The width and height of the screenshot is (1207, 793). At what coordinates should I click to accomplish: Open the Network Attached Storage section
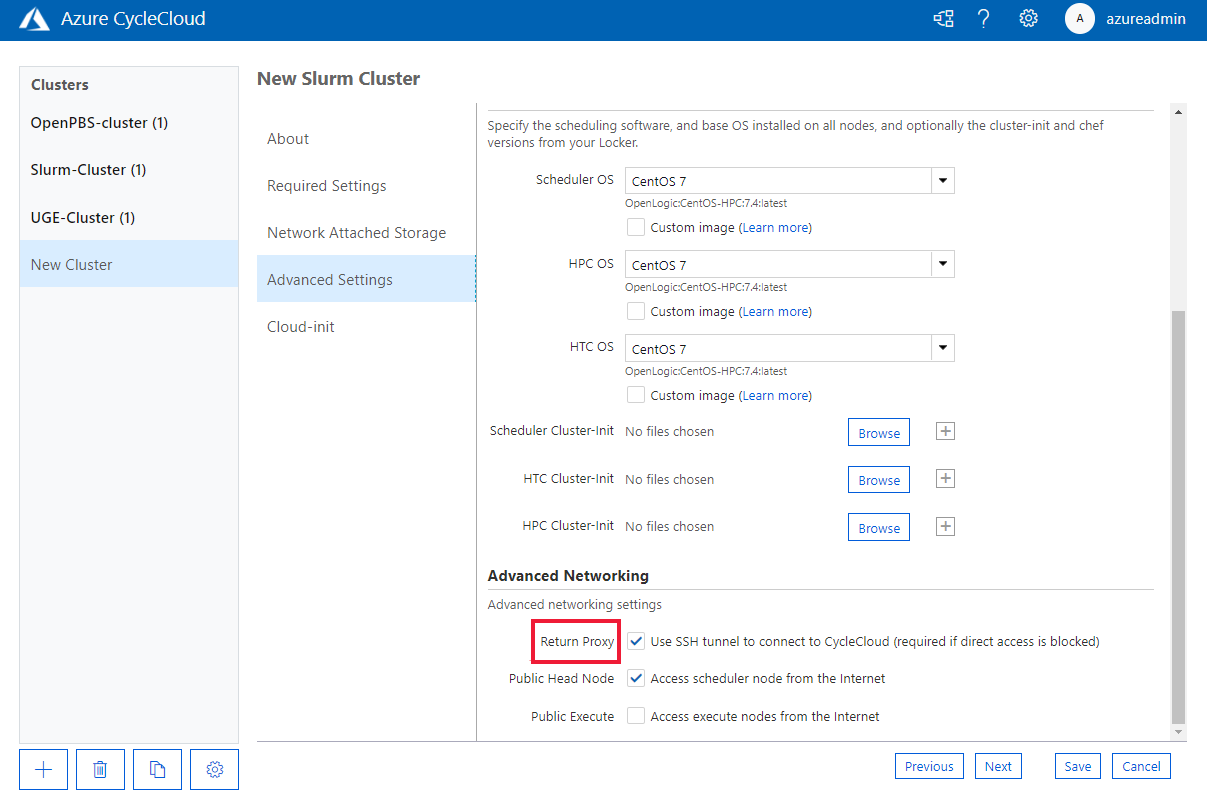click(x=356, y=232)
